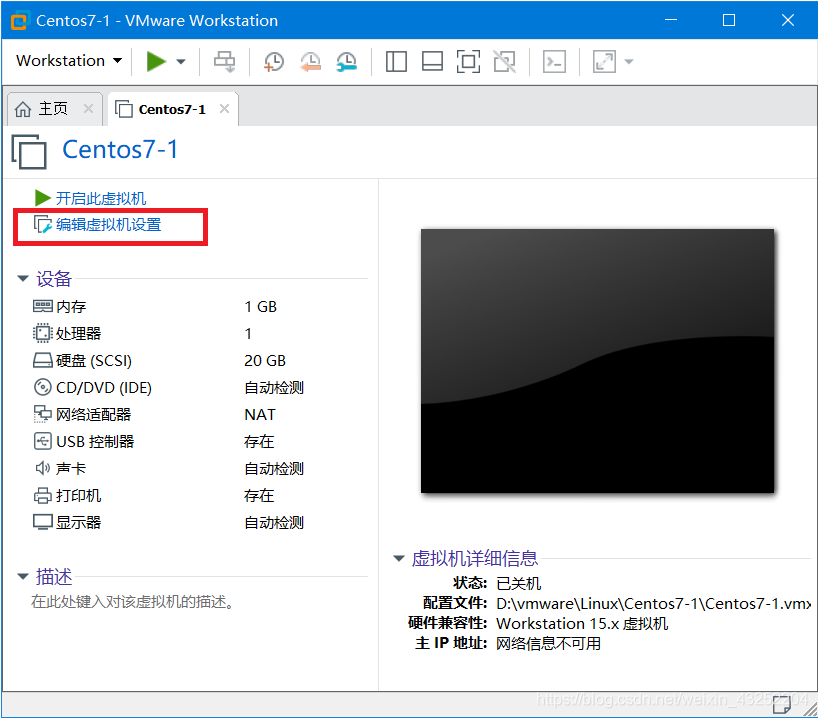
Task: Click the large Centos7-1 title heading
Action: (120, 150)
